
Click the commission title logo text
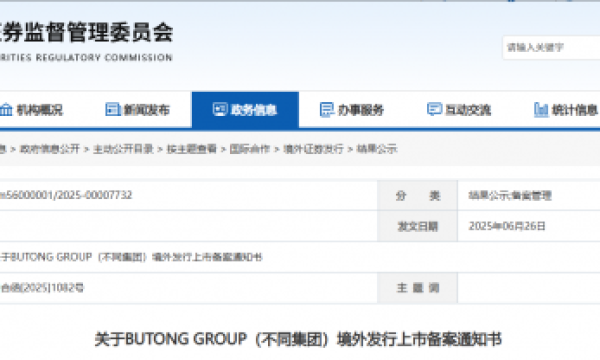[x=86, y=32]
